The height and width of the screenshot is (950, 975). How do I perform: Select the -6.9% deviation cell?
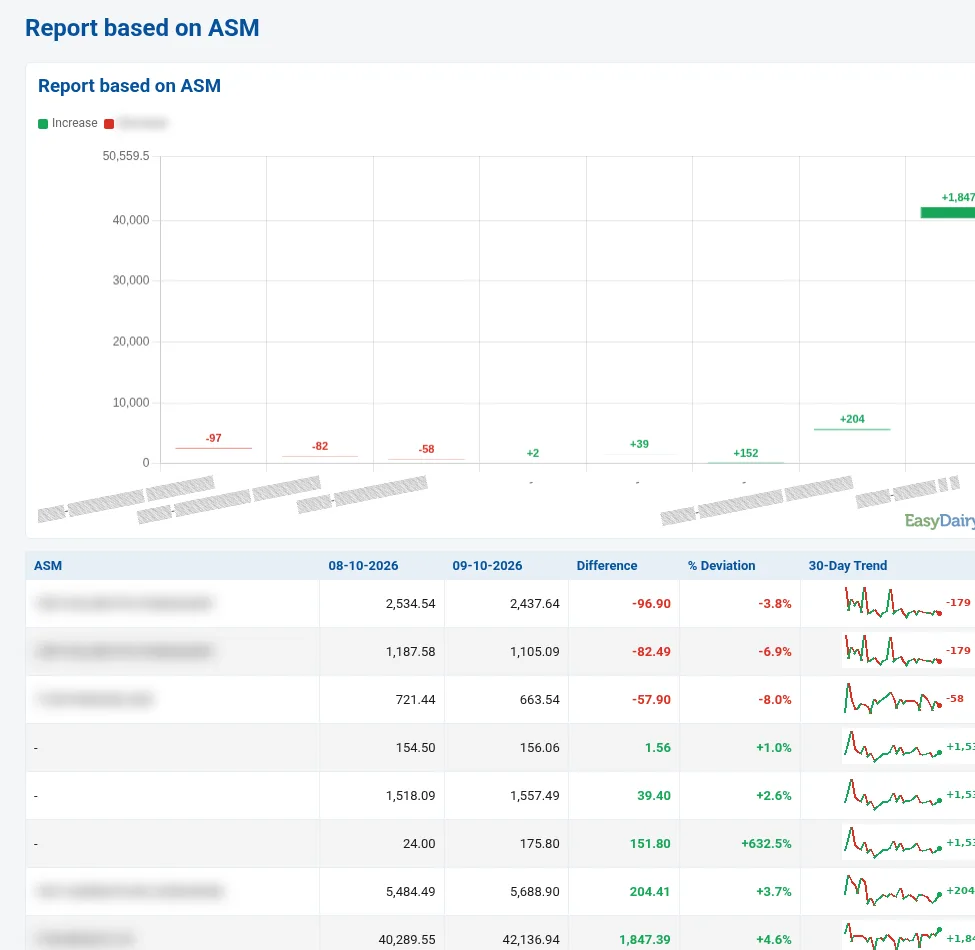coord(740,652)
